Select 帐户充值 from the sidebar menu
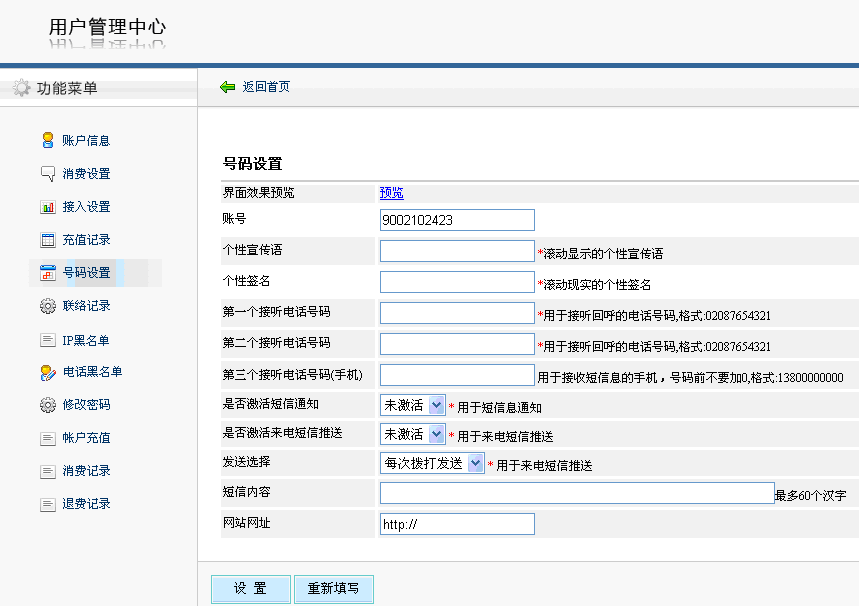This screenshot has height=606, width=859. pos(86,438)
